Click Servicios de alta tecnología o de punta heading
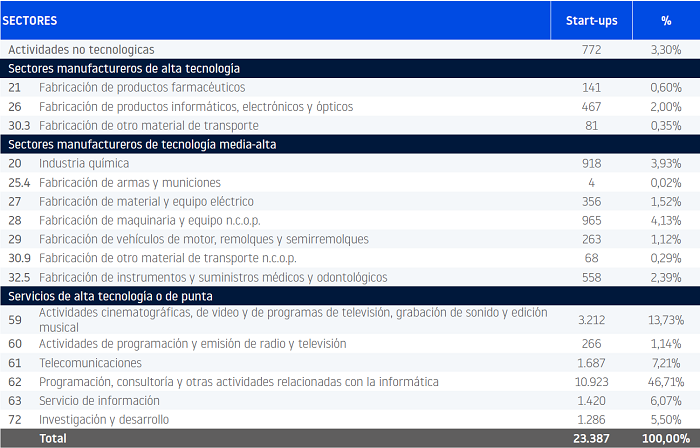 coord(110,296)
